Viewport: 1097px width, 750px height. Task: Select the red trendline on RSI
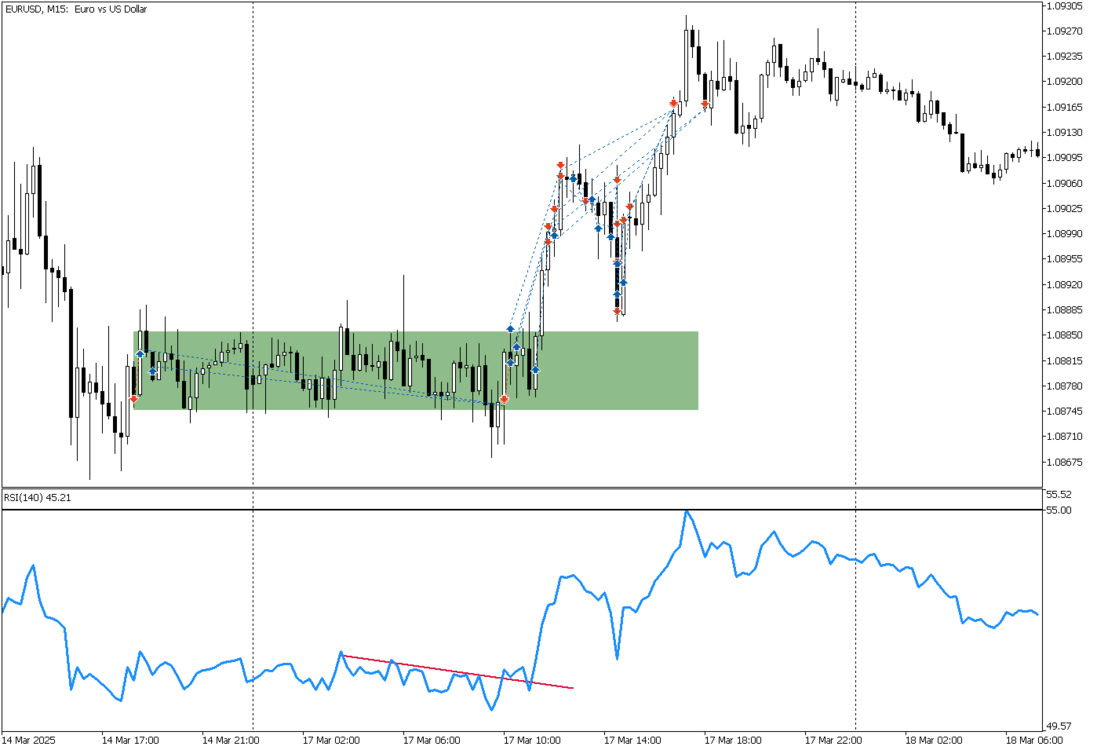[458, 672]
